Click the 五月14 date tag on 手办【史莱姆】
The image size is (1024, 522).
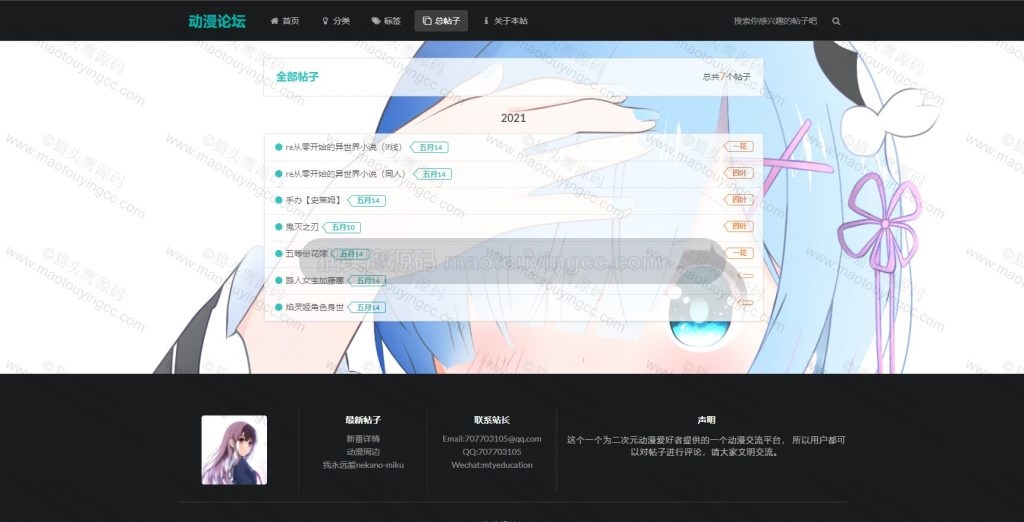(366, 201)
